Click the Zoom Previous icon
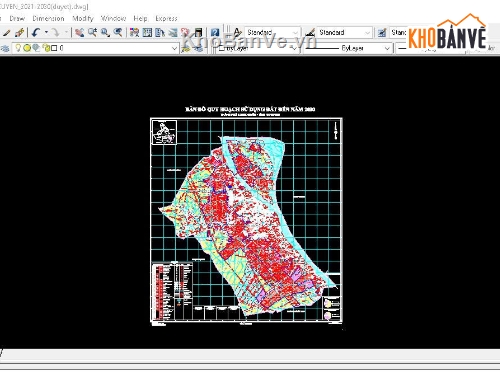Viewport: 500px width, 375px height. (118, 32)
